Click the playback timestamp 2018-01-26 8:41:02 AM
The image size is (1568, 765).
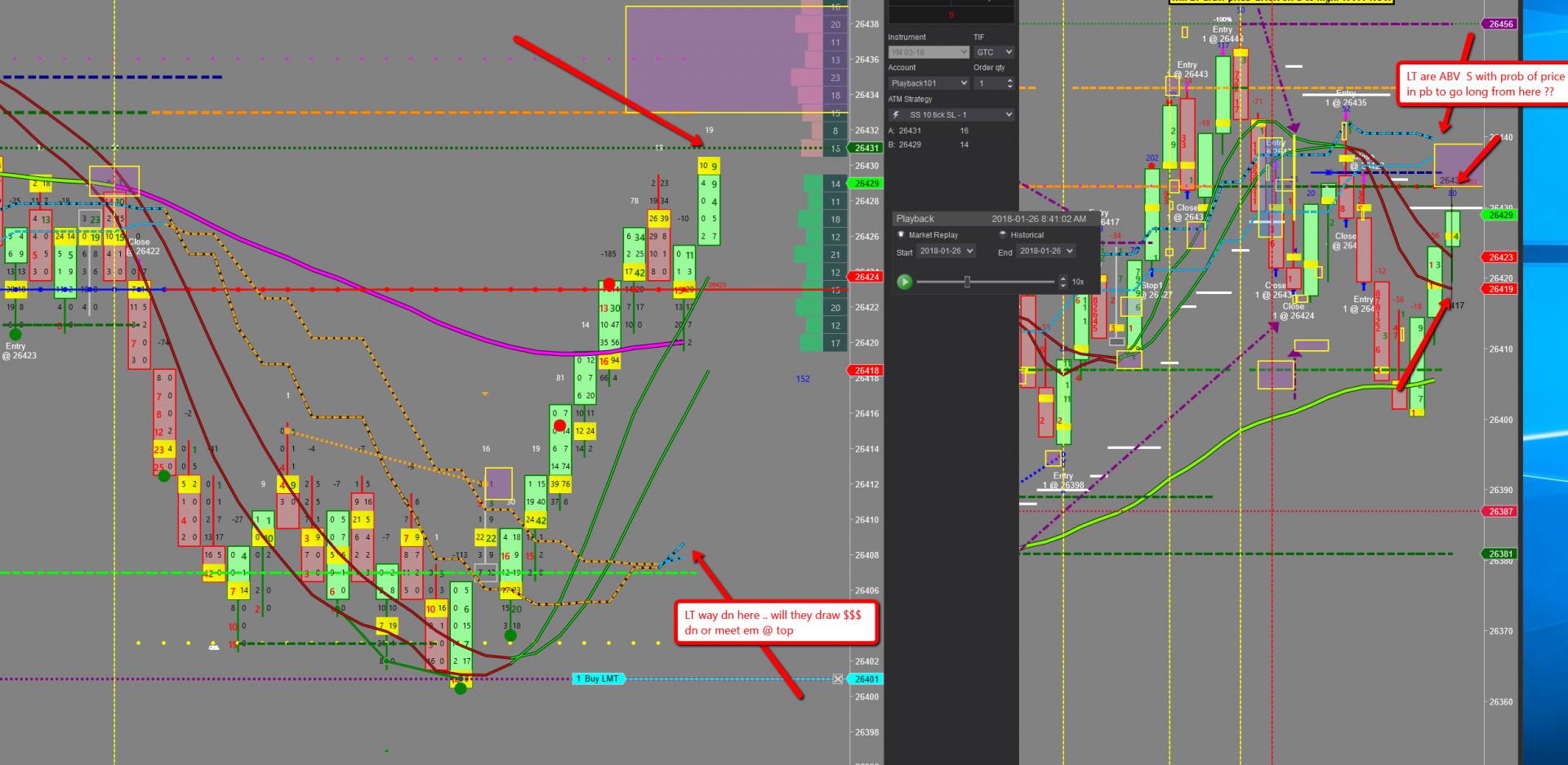click(1039, 219)
